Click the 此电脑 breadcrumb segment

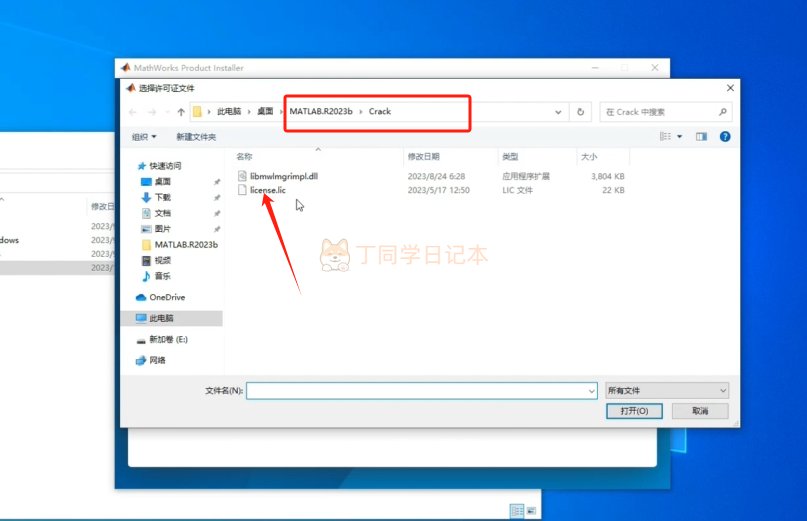click(x=229, y=111)
